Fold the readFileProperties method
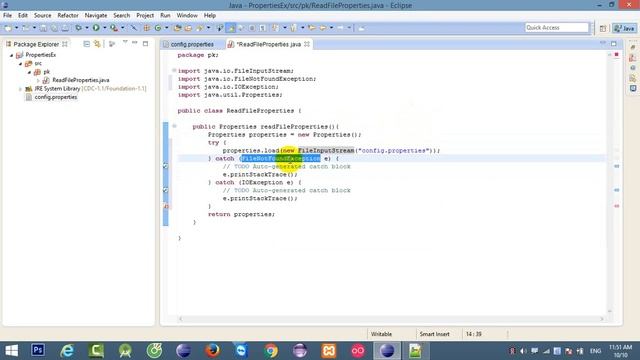 [x=174, y=127]
